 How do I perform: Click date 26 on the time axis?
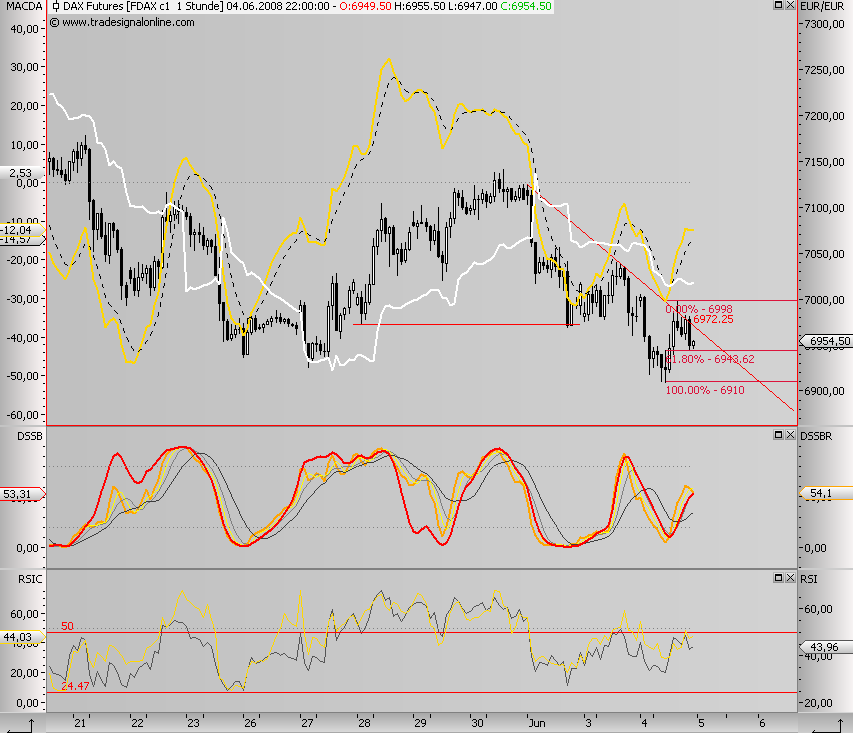[x=250, y=723]
